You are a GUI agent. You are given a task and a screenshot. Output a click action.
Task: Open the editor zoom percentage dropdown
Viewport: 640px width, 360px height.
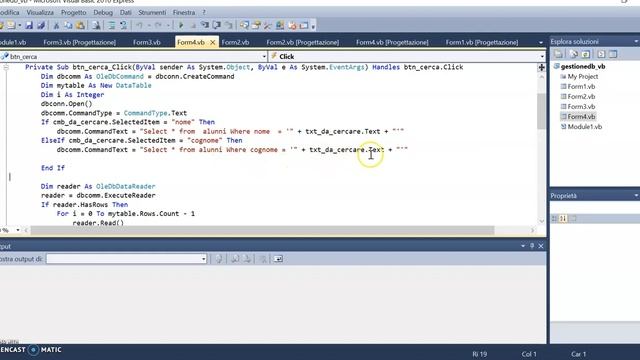click(18, 230)
